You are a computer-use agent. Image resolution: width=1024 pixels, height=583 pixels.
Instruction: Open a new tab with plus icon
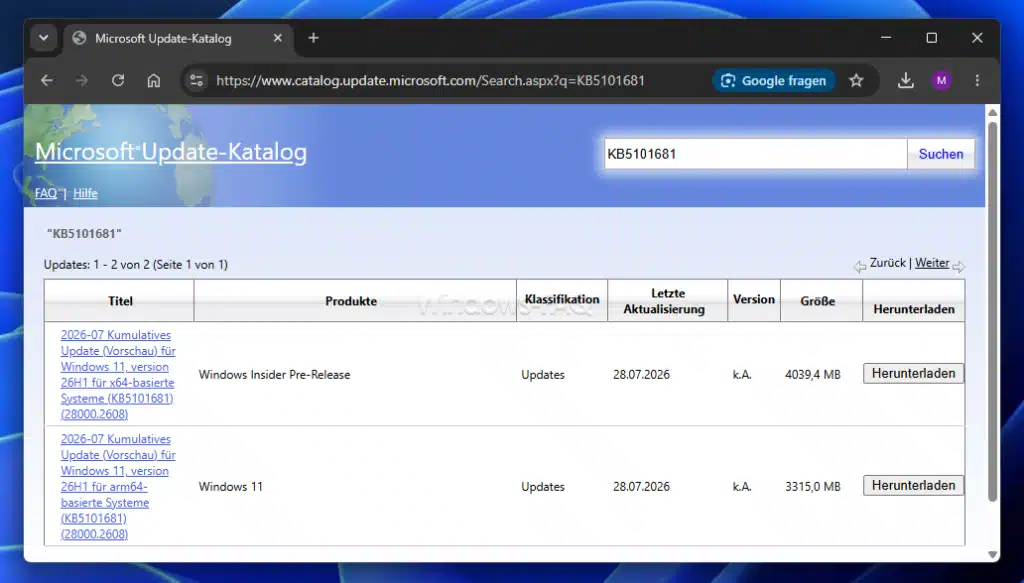point(313,38)
